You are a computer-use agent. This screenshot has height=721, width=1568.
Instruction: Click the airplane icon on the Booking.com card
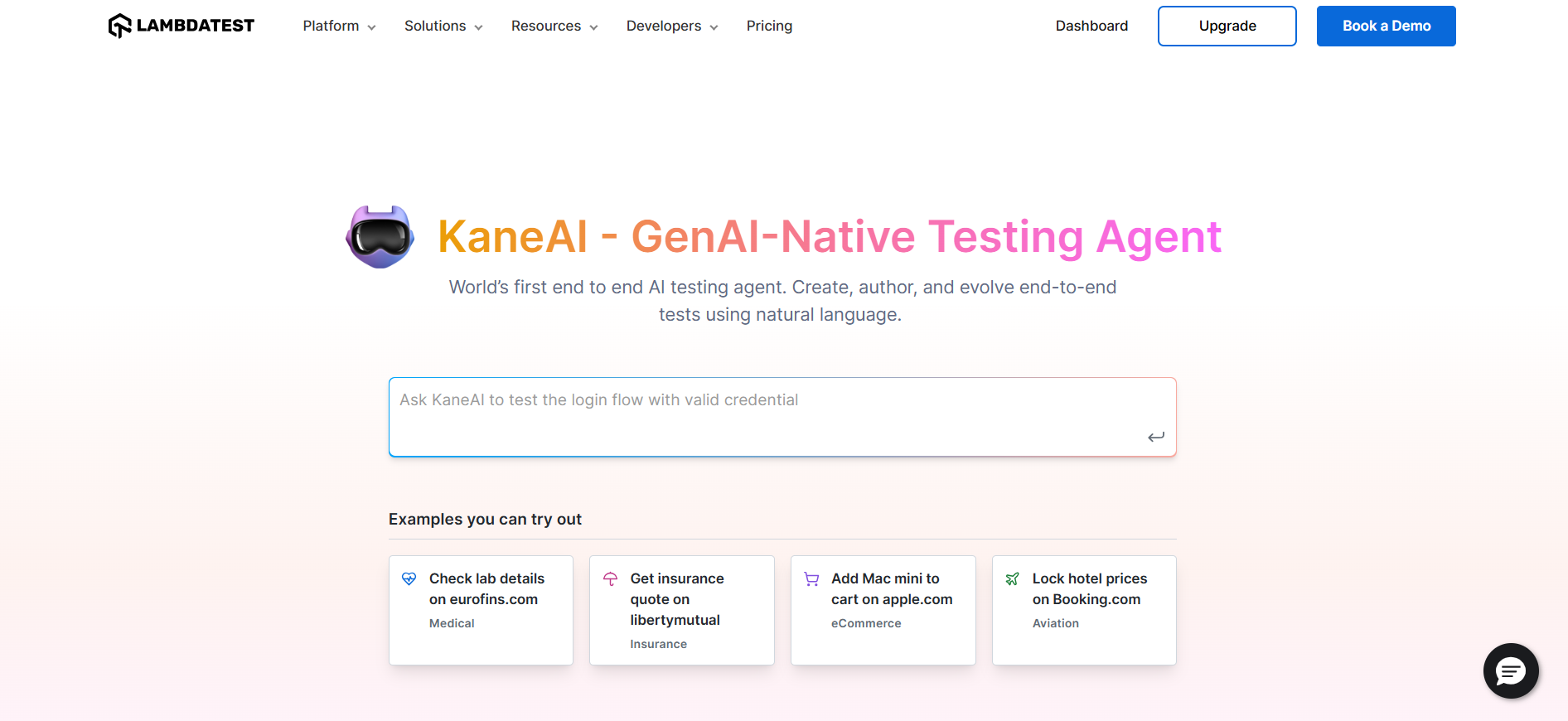[1013, 578]
